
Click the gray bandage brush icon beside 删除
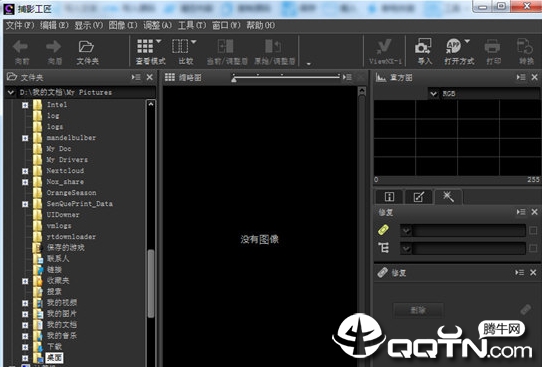[x=525, y=309]
